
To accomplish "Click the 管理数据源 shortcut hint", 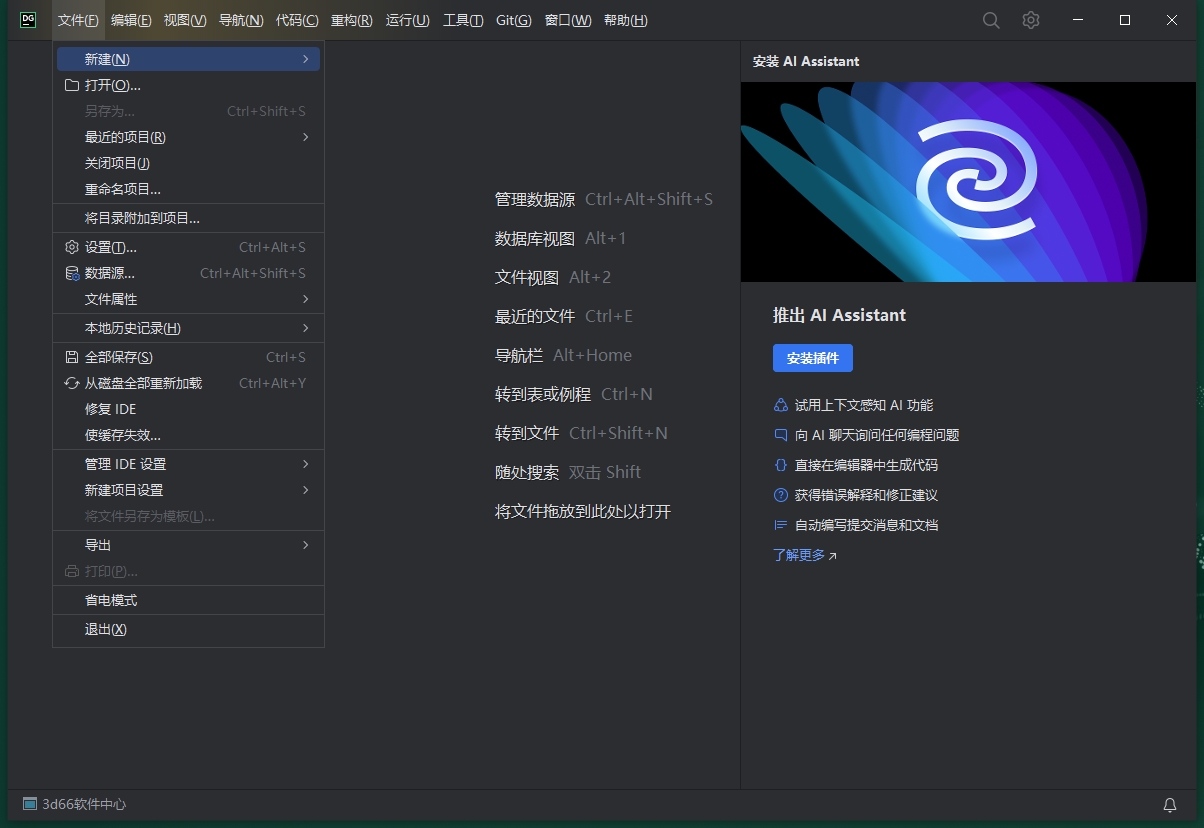I will click(x=604, y=199).
